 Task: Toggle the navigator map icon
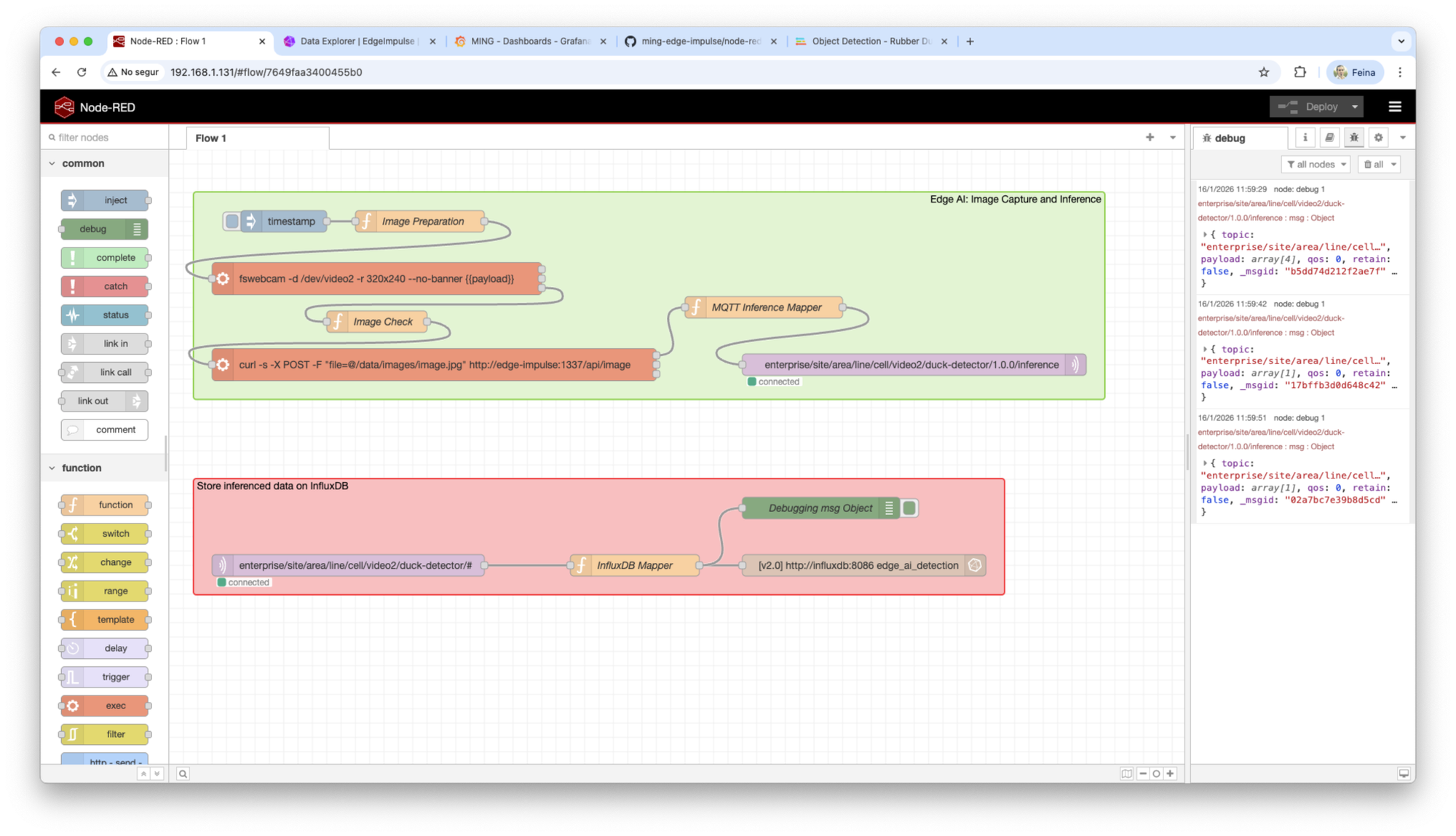pos(1126,774)
